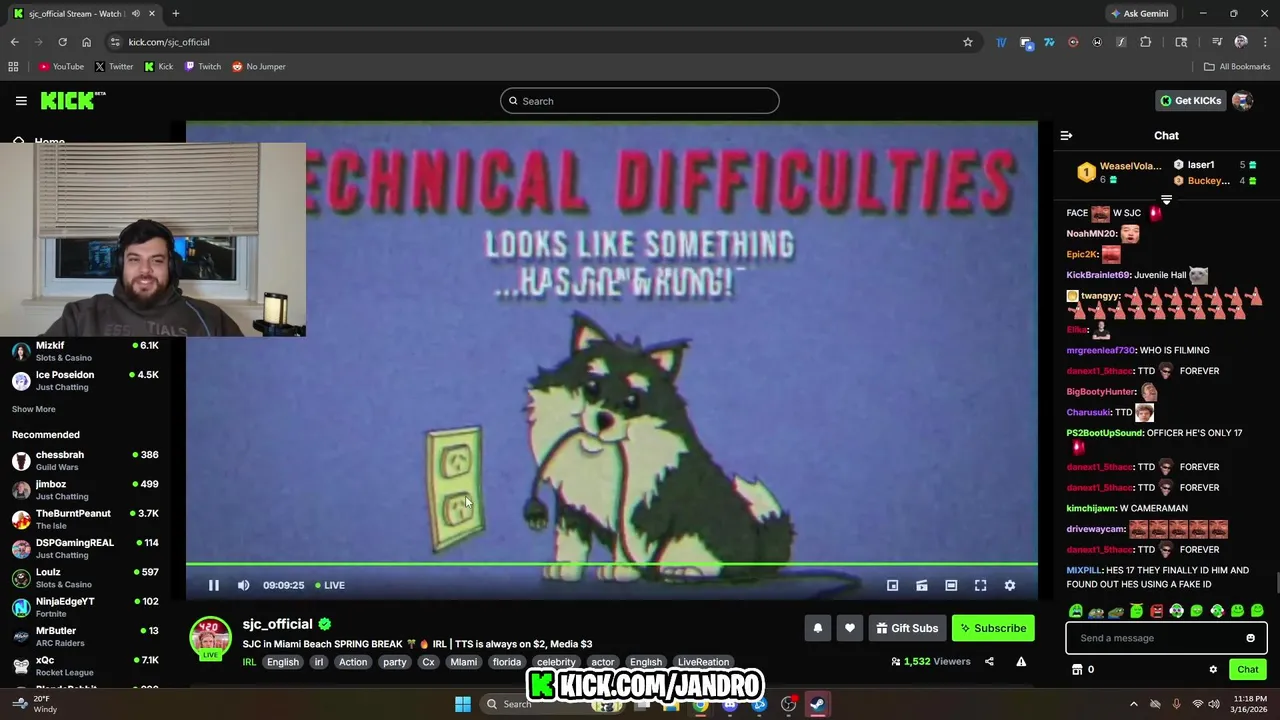Image resolution: width=1280 pixels, height=720 pixels.
Task: Open the Kick bookmark
Action: (158, 67)
